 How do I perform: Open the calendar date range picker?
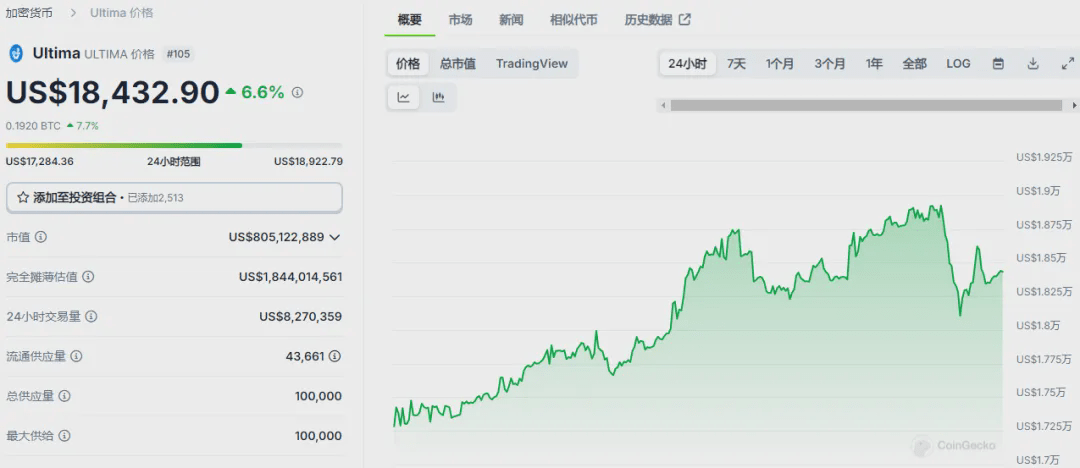pyautogui.click(x=998, y=63)
